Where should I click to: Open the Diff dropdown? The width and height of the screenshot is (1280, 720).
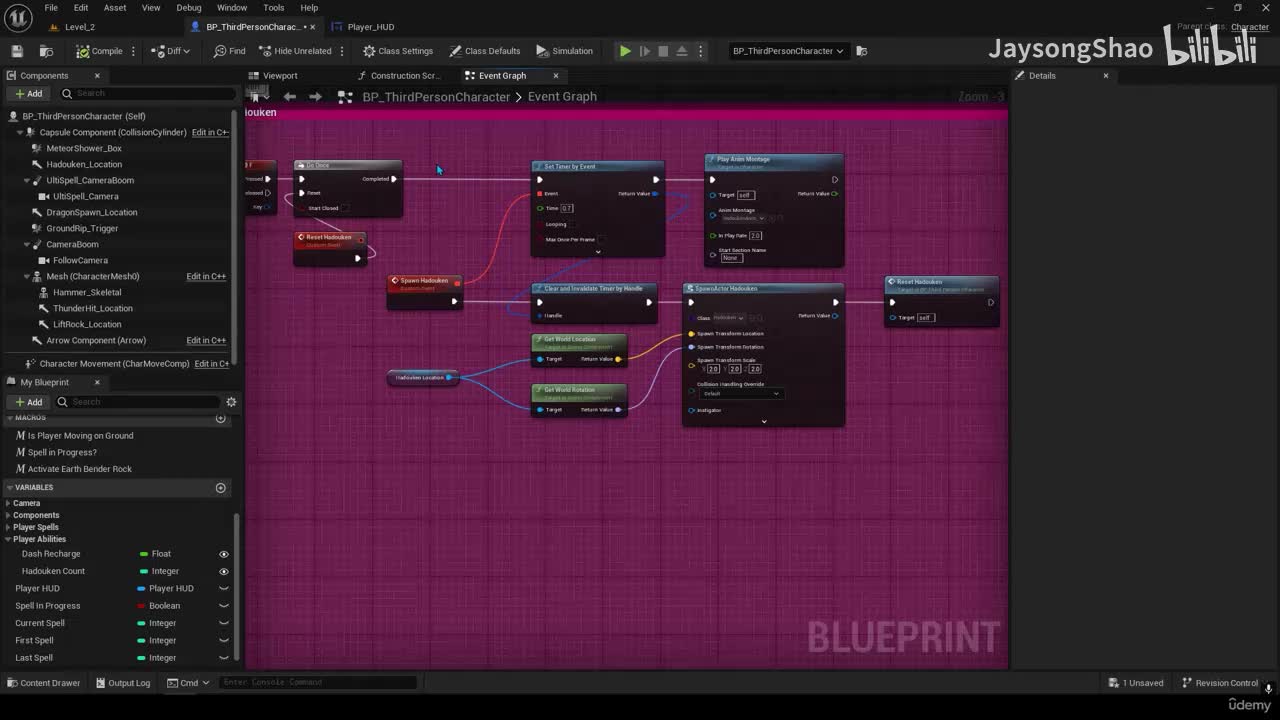point(171,51)
